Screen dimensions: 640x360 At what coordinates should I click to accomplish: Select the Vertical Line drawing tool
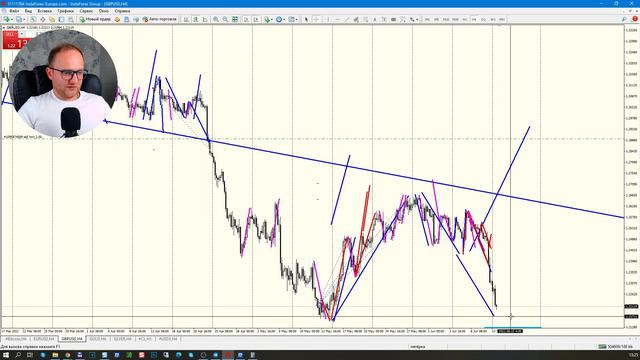pos(328,19)
